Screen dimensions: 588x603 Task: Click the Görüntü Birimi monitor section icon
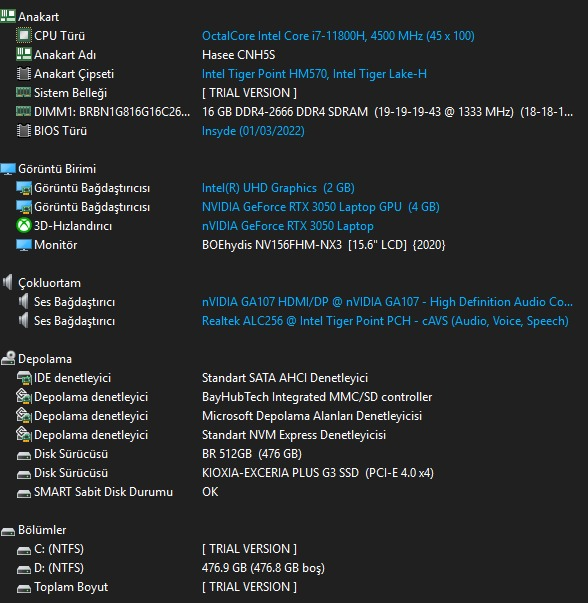click(x=8, y=169)
